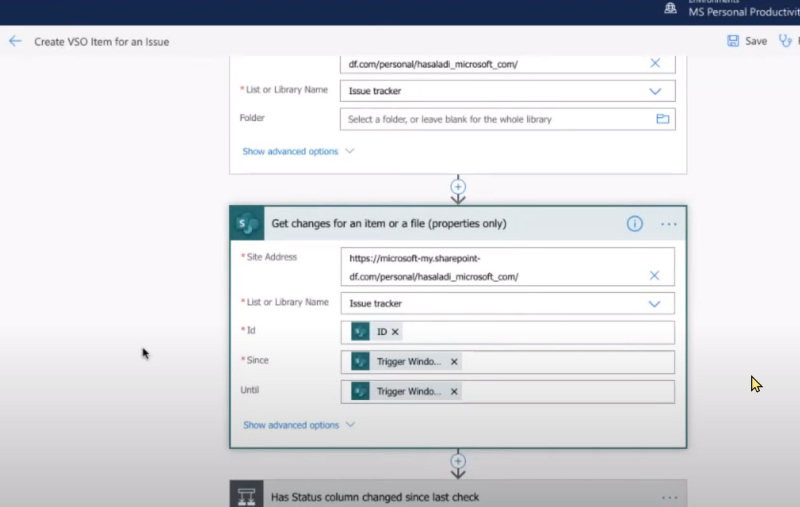Open the folder picker icon in Folder field
800x507 pixels.
click(662, 119)
